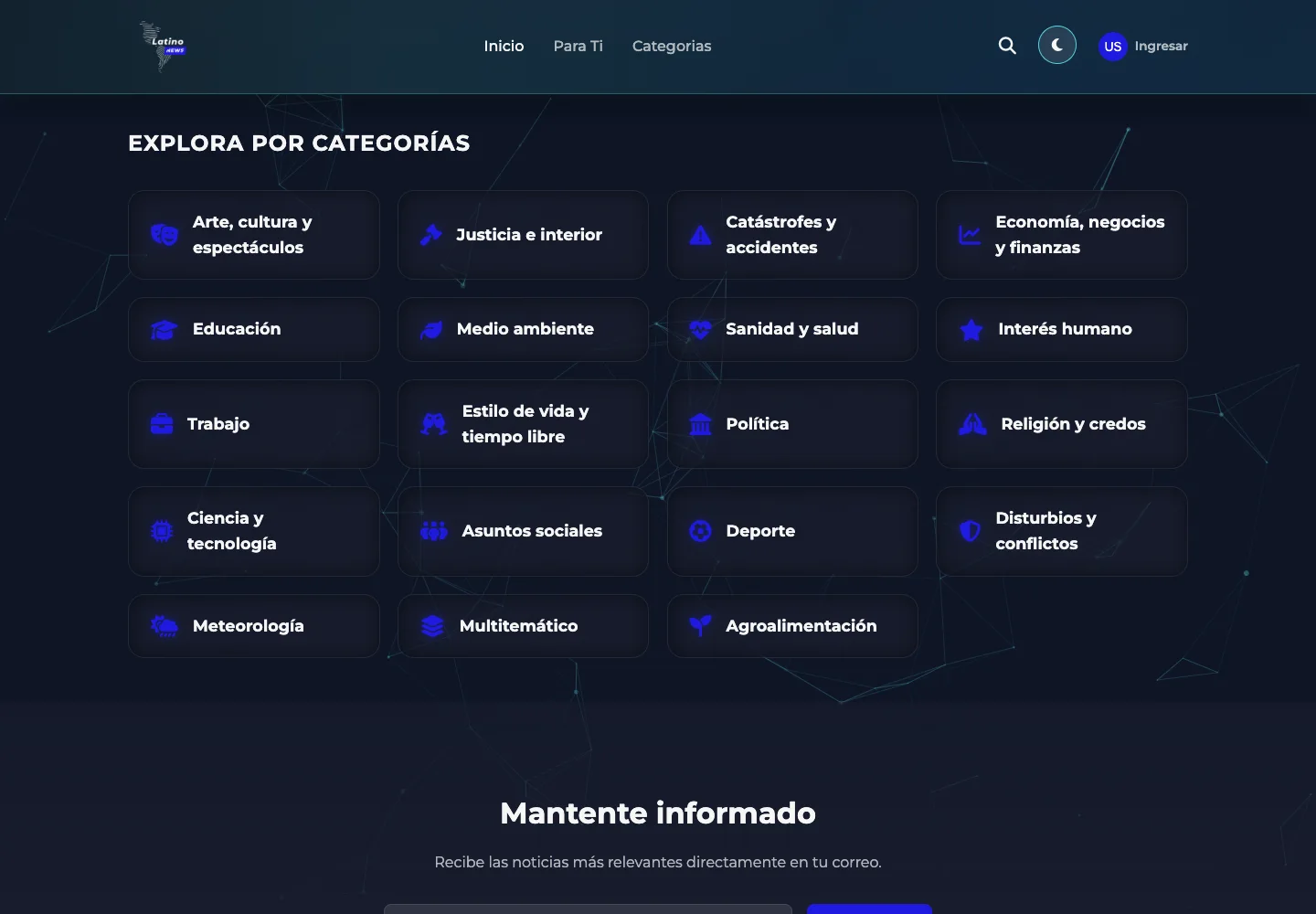Click the microchip icon for Ciencia y tecnología

[162, 531]
